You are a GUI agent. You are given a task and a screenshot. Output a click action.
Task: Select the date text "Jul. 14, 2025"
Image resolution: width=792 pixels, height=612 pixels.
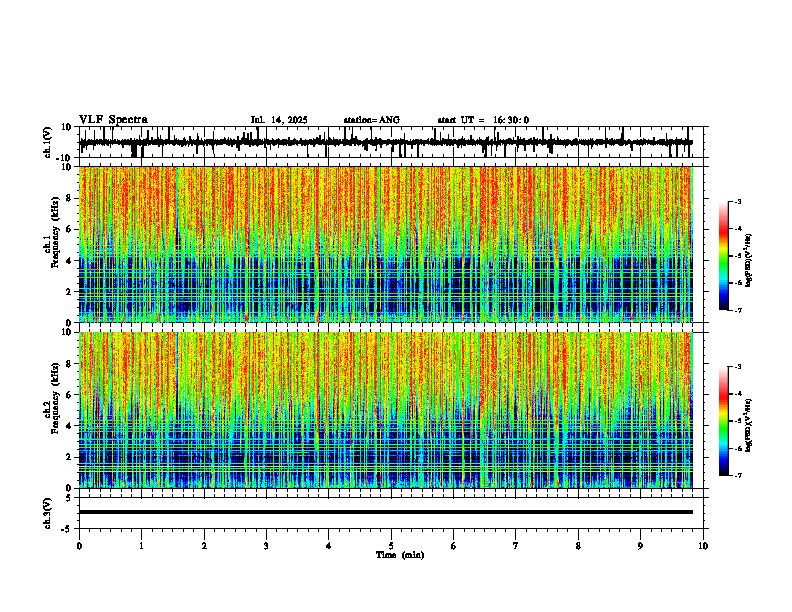click(279, 120)
